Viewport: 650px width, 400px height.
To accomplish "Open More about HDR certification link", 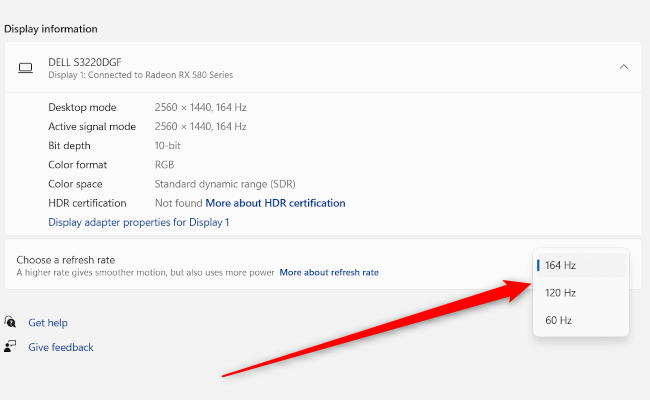I will coord(275,203).
